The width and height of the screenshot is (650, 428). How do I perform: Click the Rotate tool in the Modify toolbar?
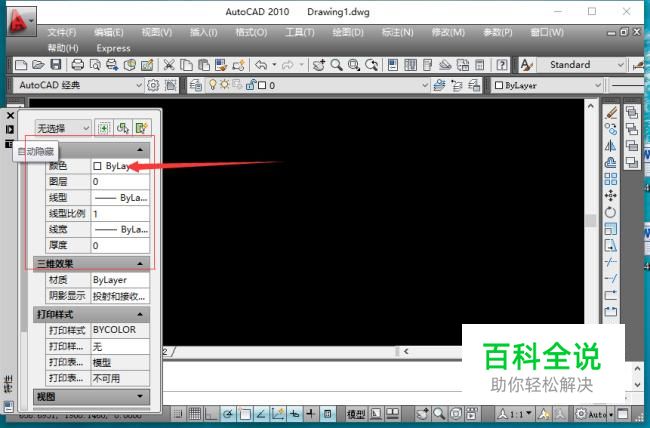click(611, 212)
